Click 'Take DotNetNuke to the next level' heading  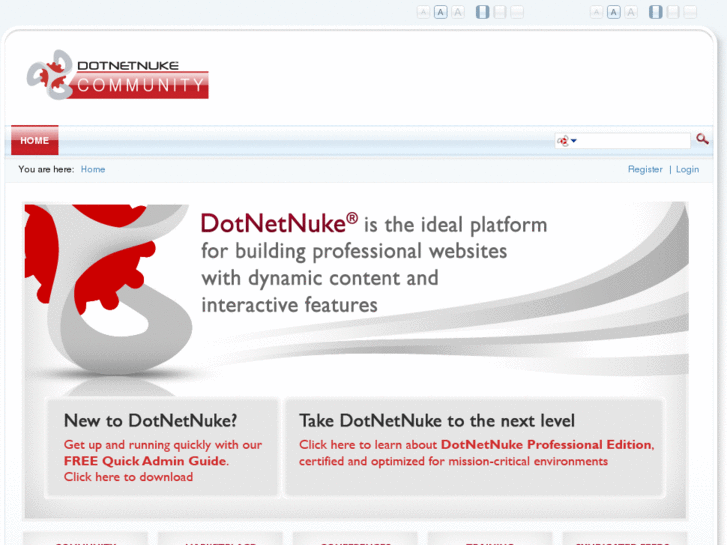[437, 421]
